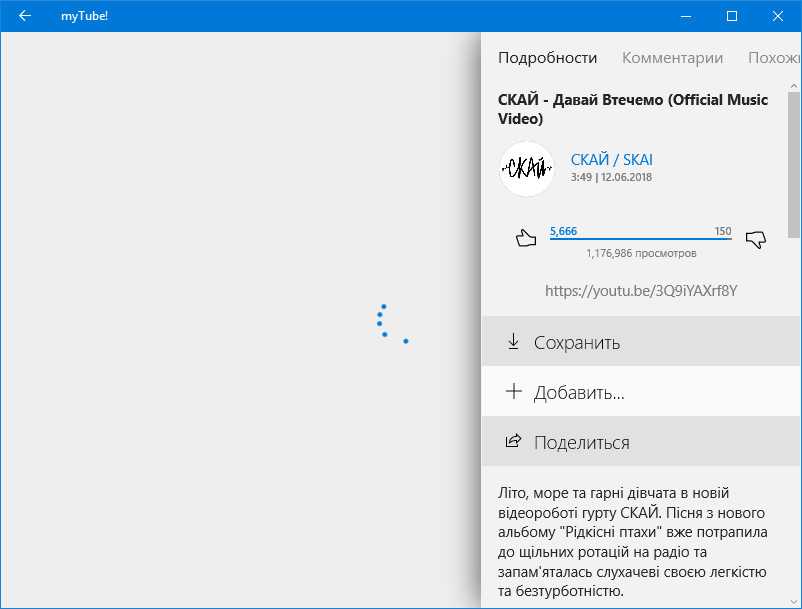Image resolution: width=802 pixels, height=609 pixels.
Task: Click the like/dislike ratio bar
Action: point(640,239)
